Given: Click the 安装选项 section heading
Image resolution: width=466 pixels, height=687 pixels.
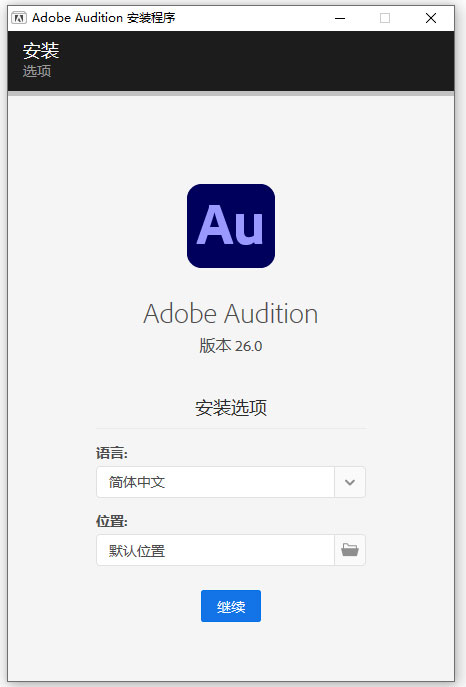Looking at the screenshot, I should click(231, 408).
